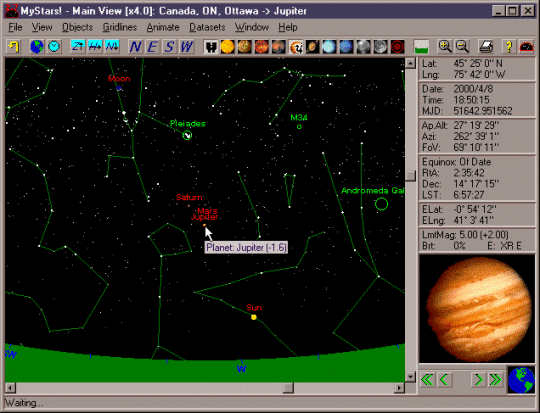Click the single-left step back arrow

445,380
